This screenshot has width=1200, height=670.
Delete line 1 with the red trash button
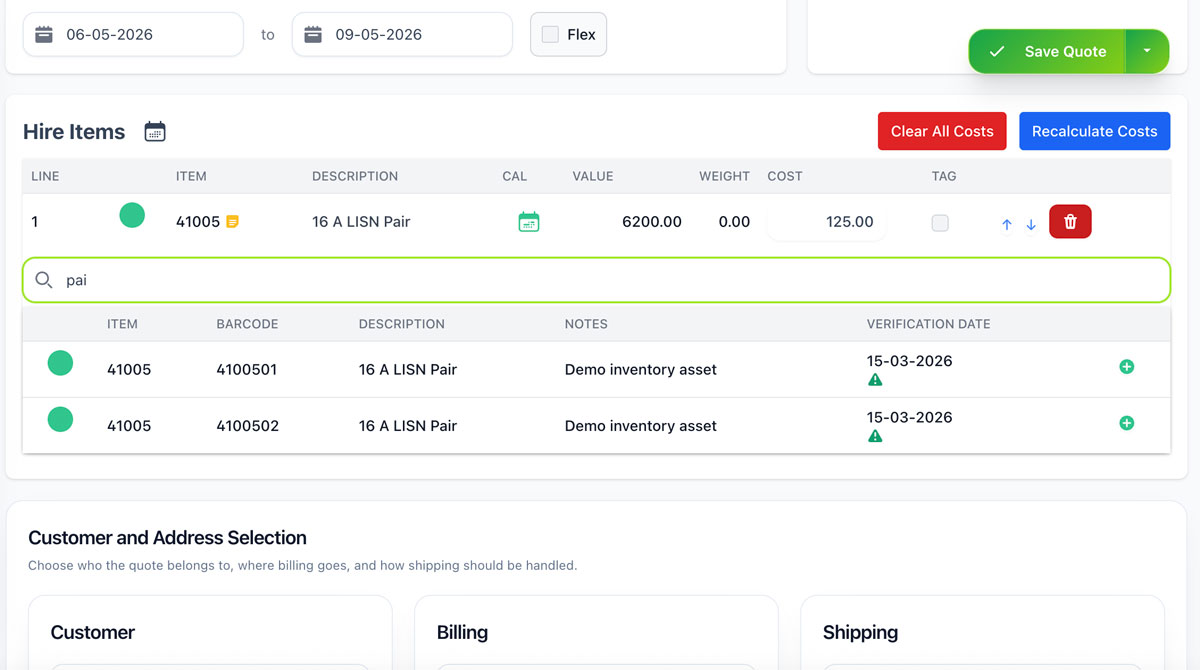1070,222
